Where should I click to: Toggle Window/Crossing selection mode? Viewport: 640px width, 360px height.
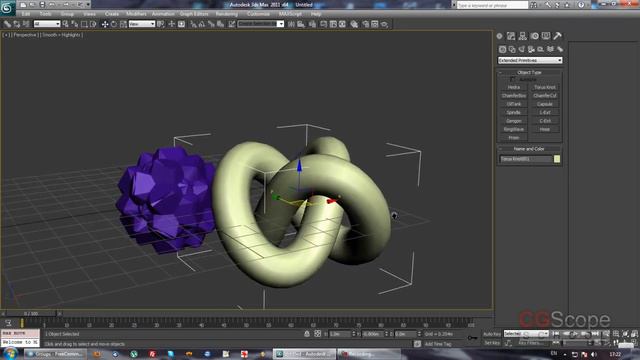pos(93,24)
